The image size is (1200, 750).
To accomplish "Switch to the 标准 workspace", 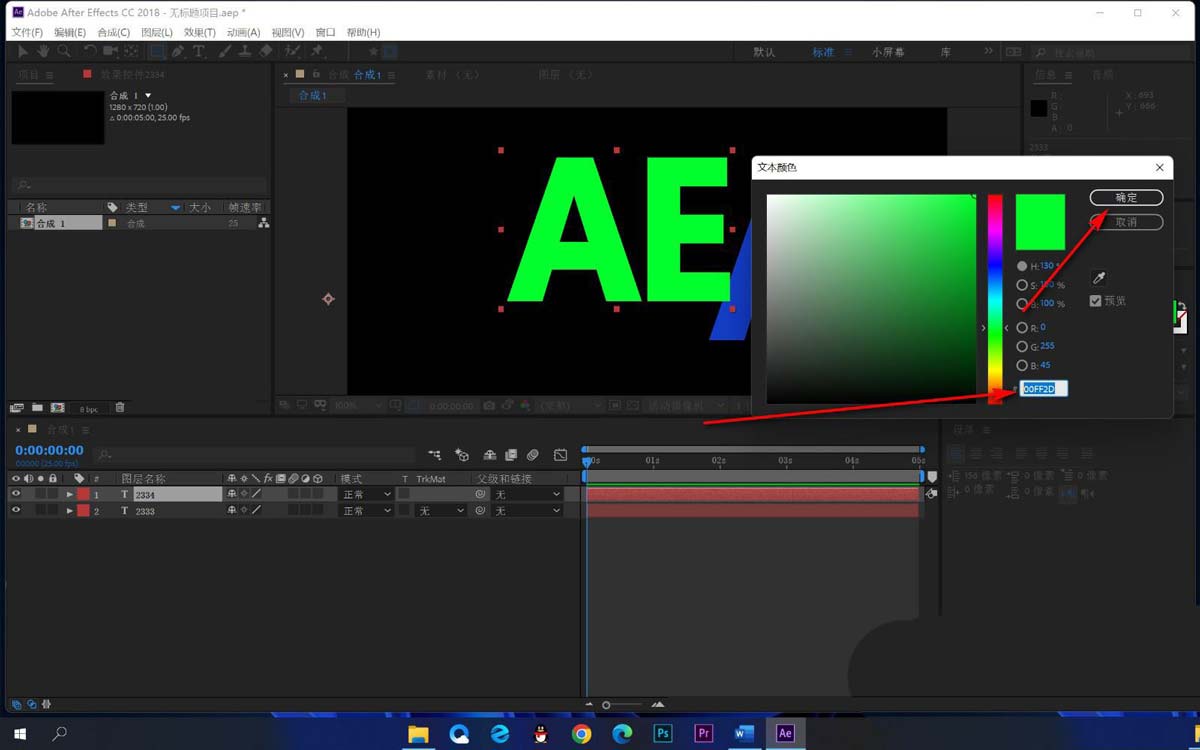I will click(823, 52).
